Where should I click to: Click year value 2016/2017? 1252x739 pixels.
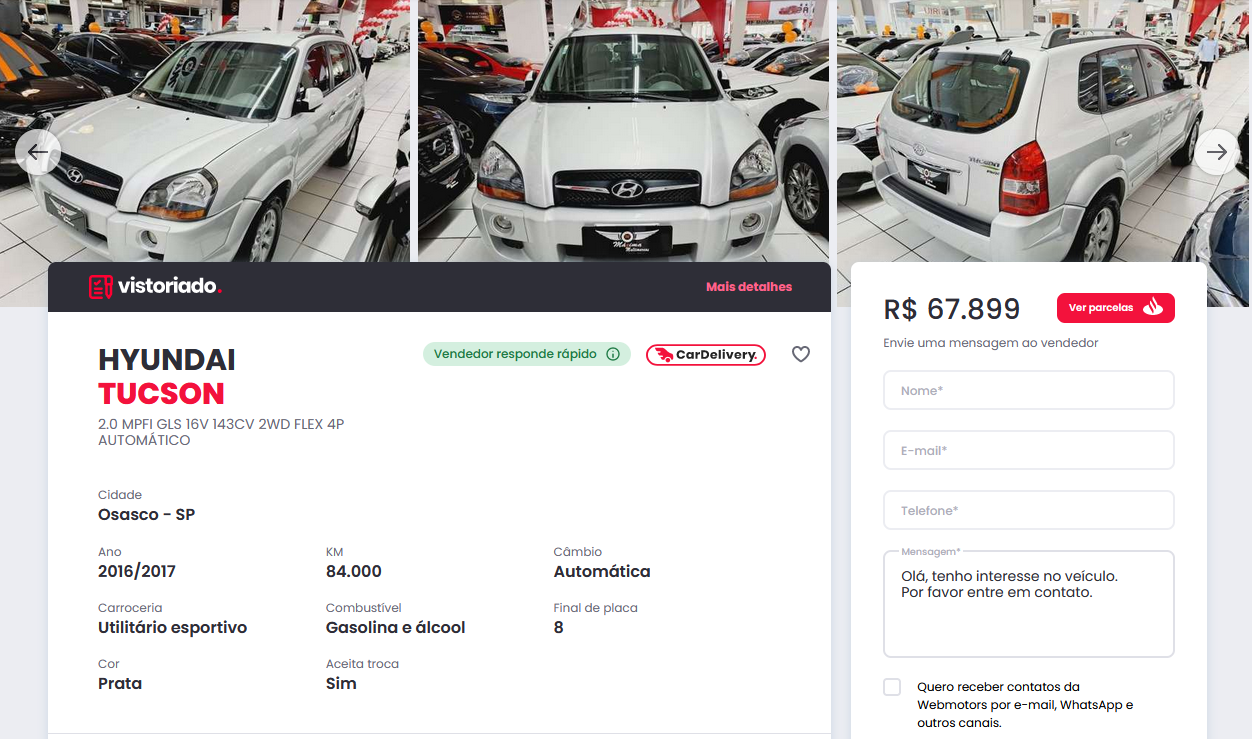[137, 572]
